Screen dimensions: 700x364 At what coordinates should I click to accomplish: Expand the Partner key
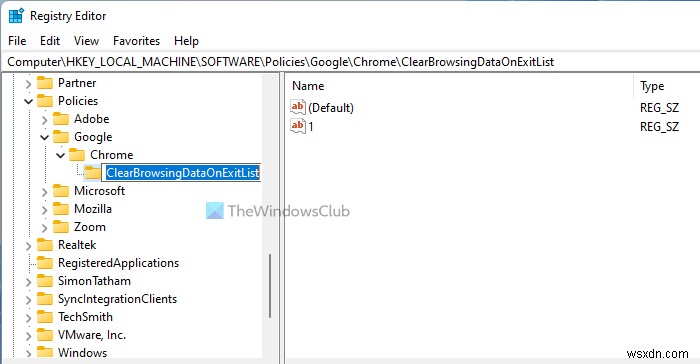point(28,84)
